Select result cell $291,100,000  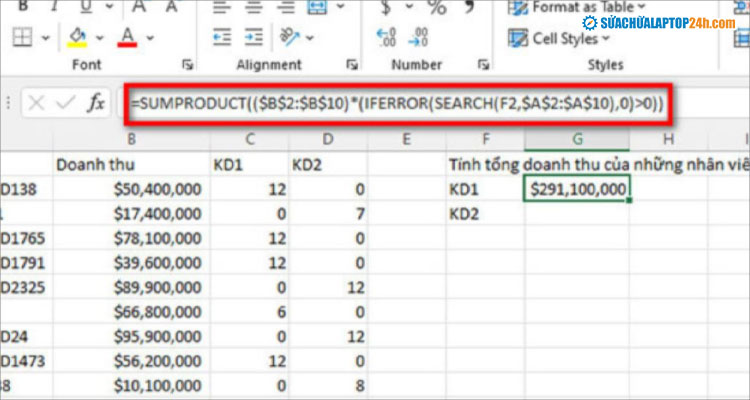point(577,189)
